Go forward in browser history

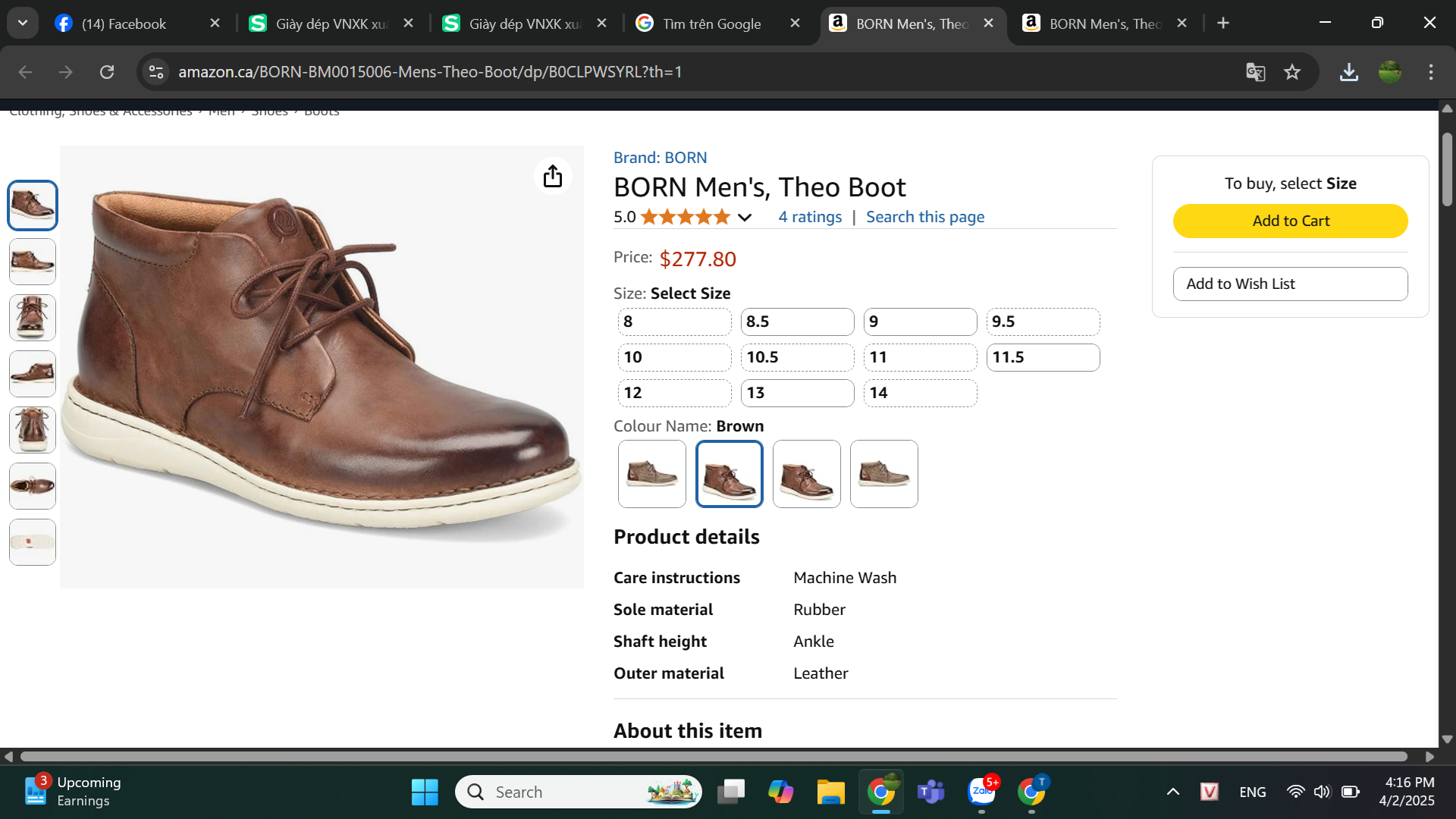[66, 72]
